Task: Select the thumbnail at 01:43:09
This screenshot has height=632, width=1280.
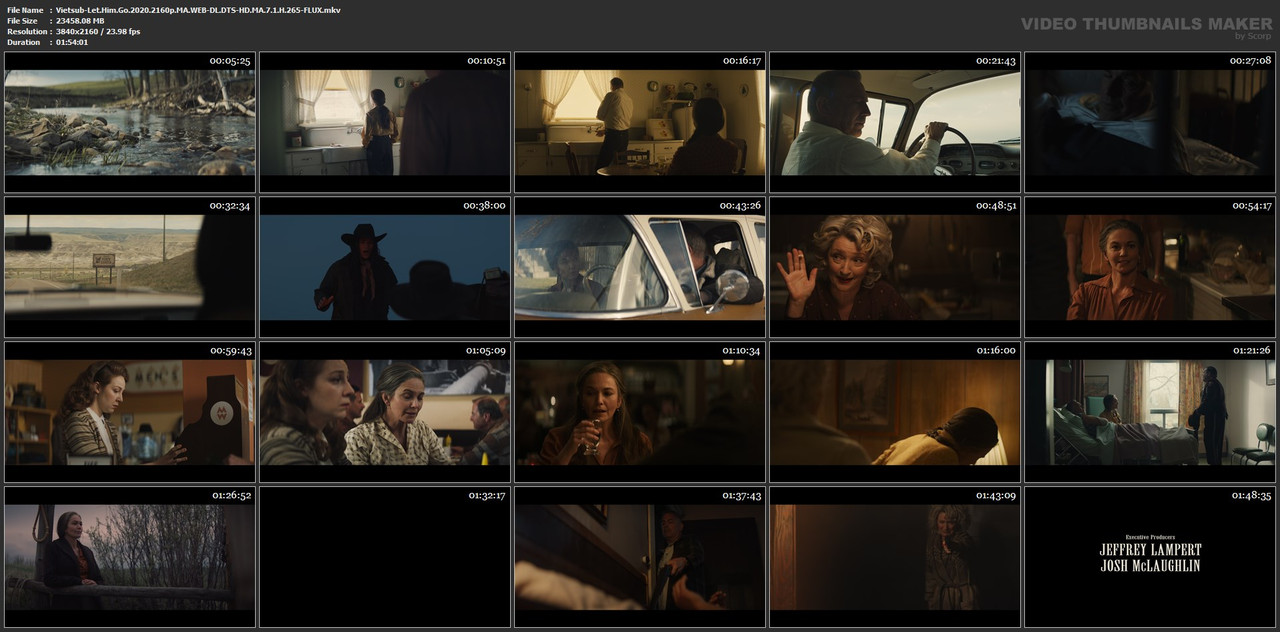Action: (x=895, y=557)
